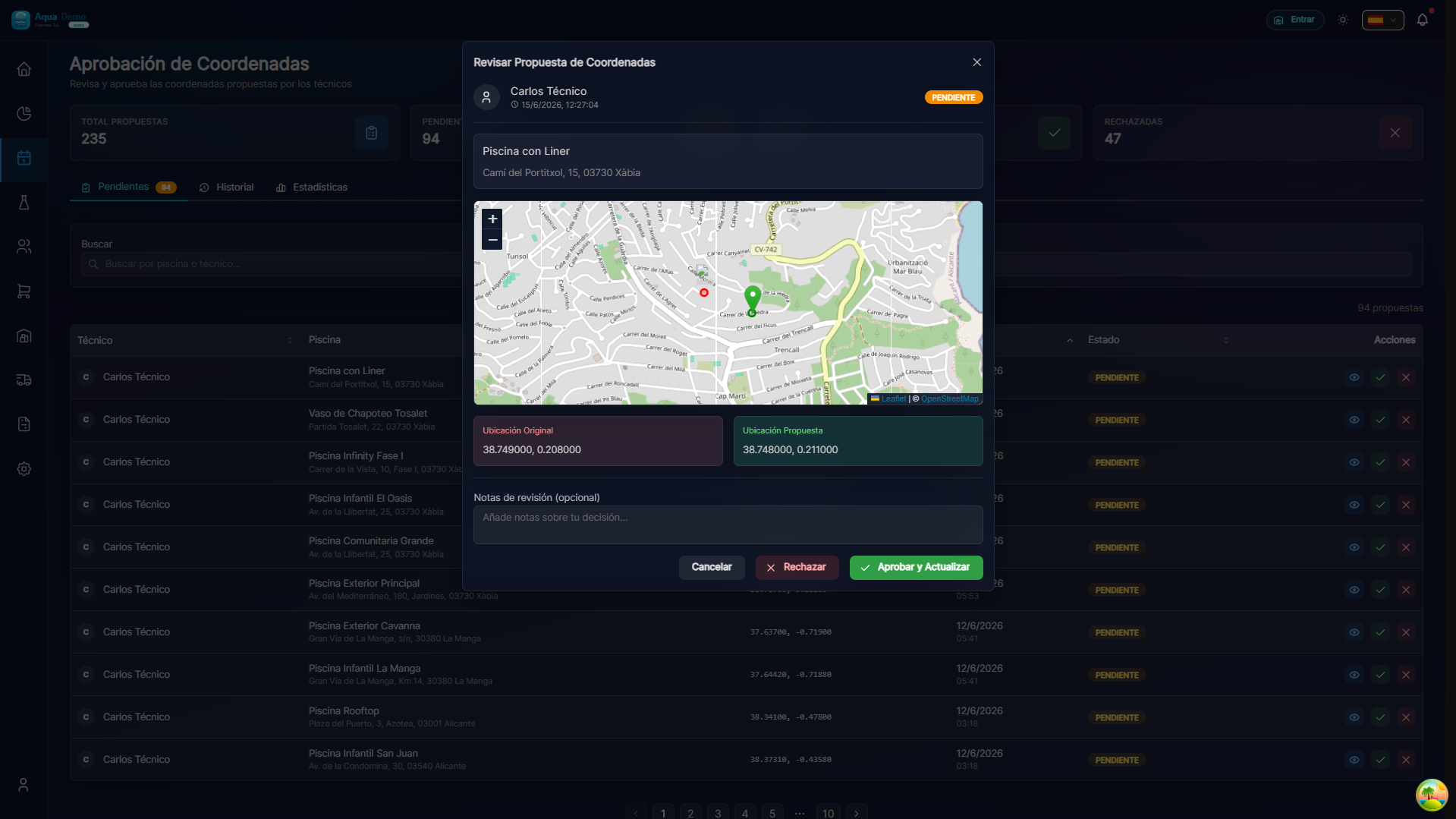Click the Entrar button
The width and height of the screenshot is (1456, 819).
[x=1294, y=20]
